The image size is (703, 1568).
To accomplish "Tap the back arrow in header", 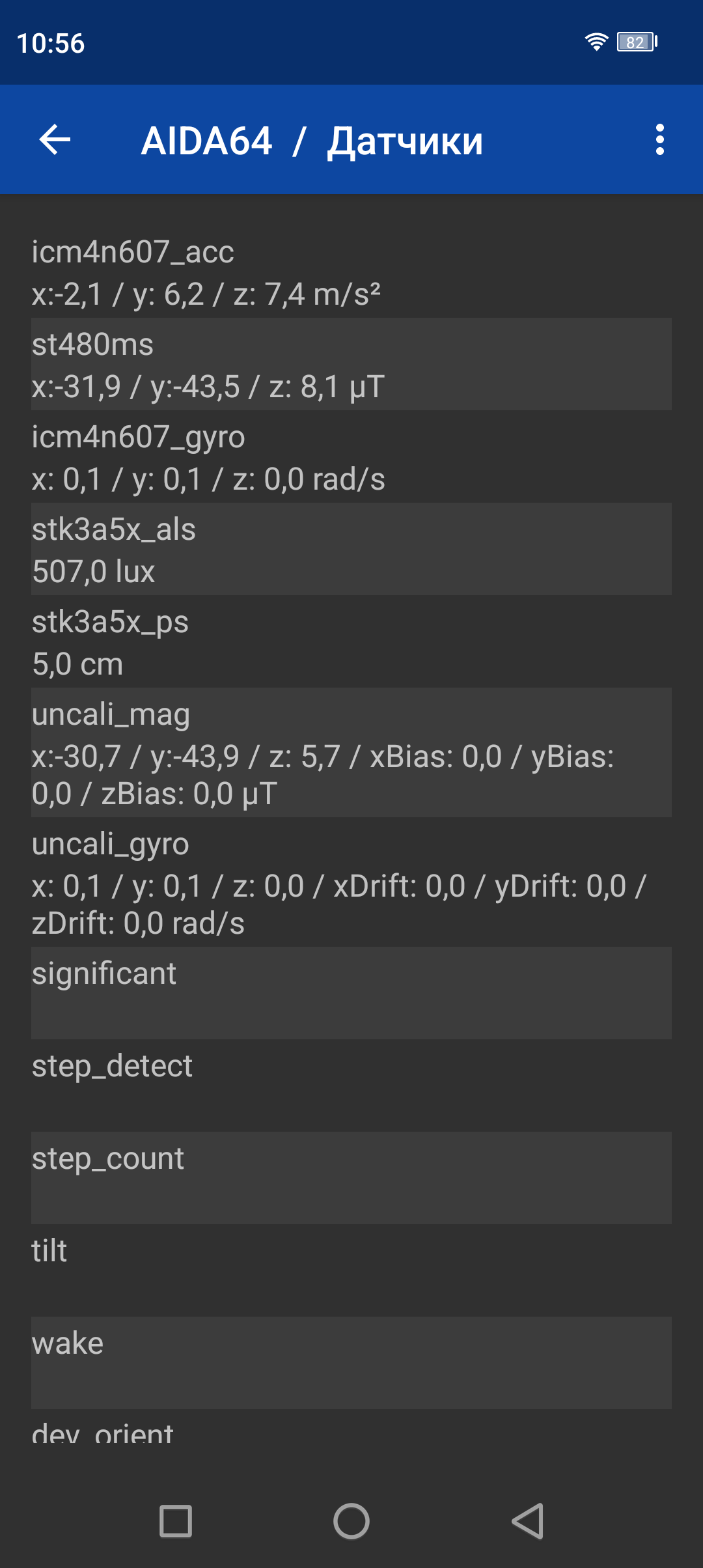I will pyautogui.click(x=55, y=140).
